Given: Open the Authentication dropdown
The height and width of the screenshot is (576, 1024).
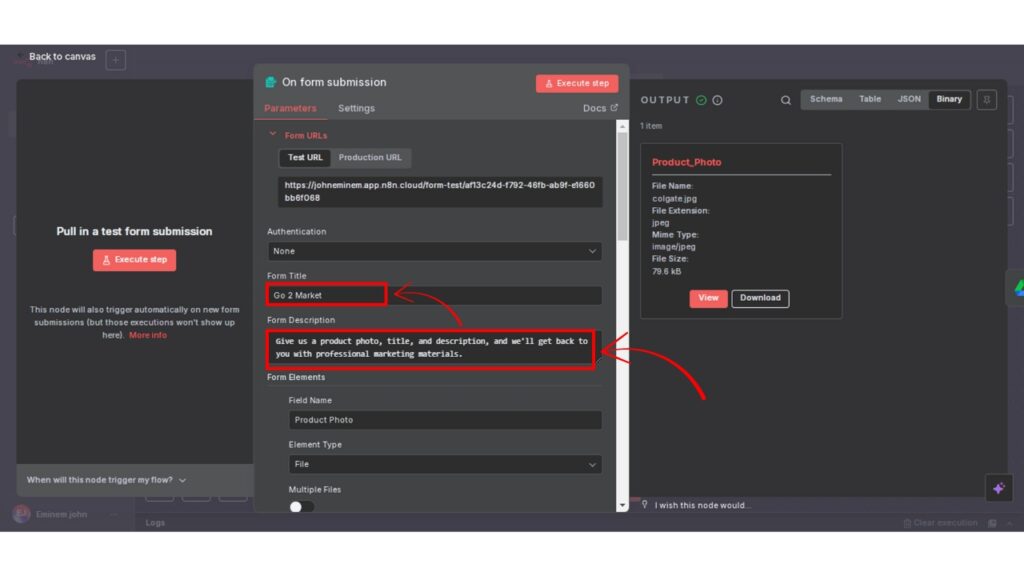Looking at the screenshot, I should 434,251.
